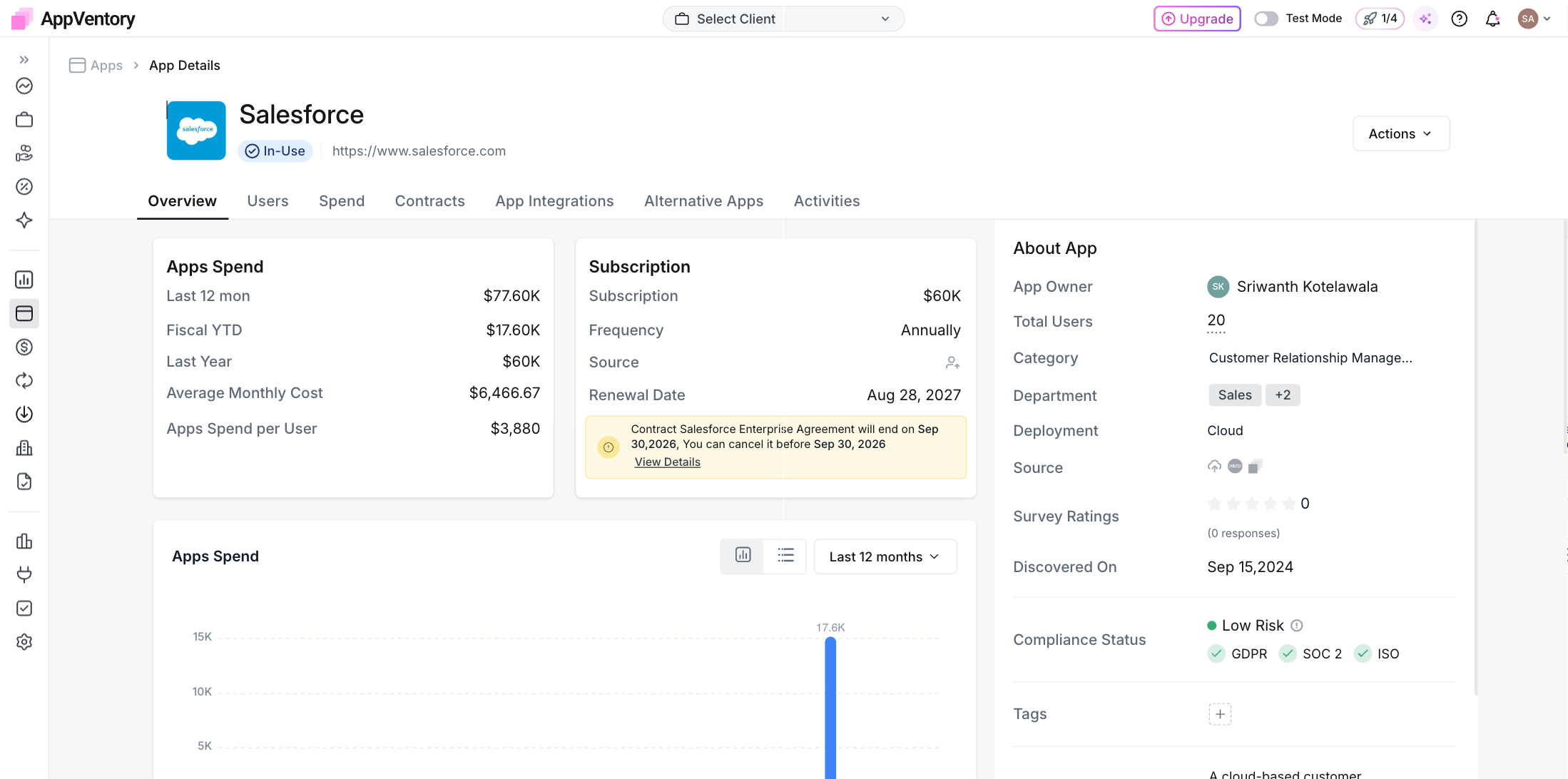The width and height of the screenshot is (1568, 779).
Task: Open the notifications bell
Action: 1492,19
